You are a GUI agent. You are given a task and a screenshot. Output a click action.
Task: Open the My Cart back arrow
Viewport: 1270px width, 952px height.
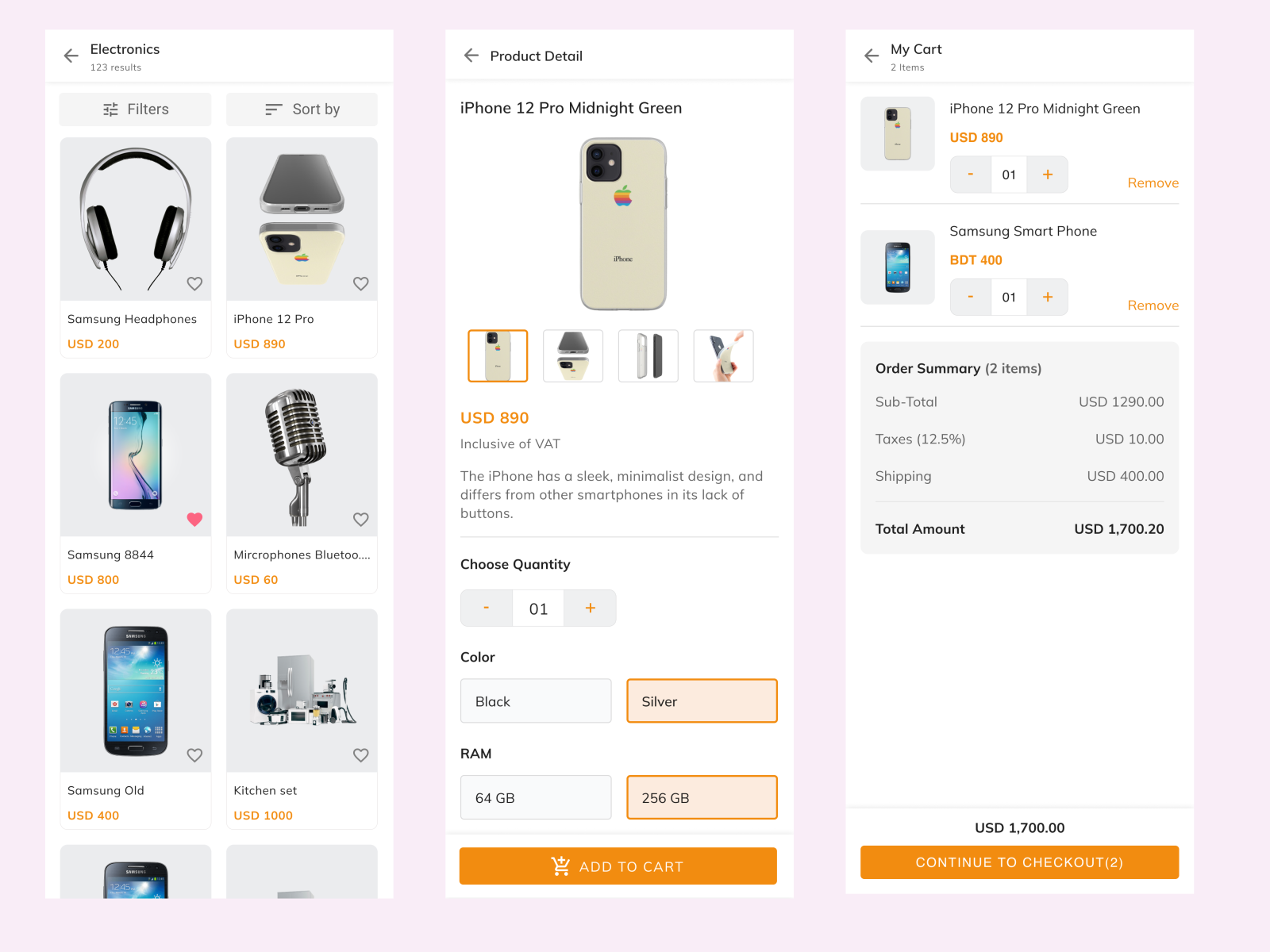[871, 56]
